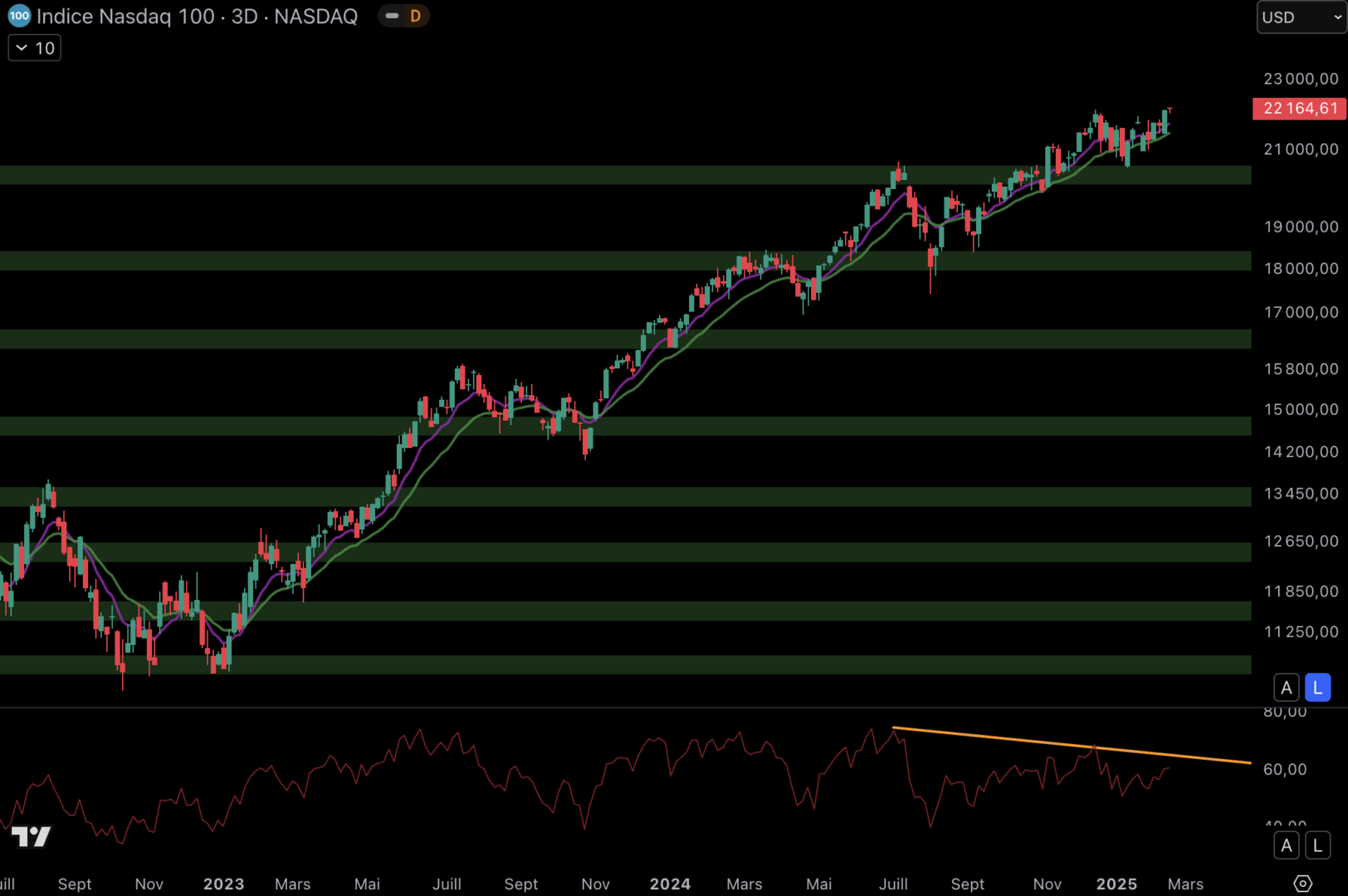Open chart time zone settings gear icon

coord(1302,884)
